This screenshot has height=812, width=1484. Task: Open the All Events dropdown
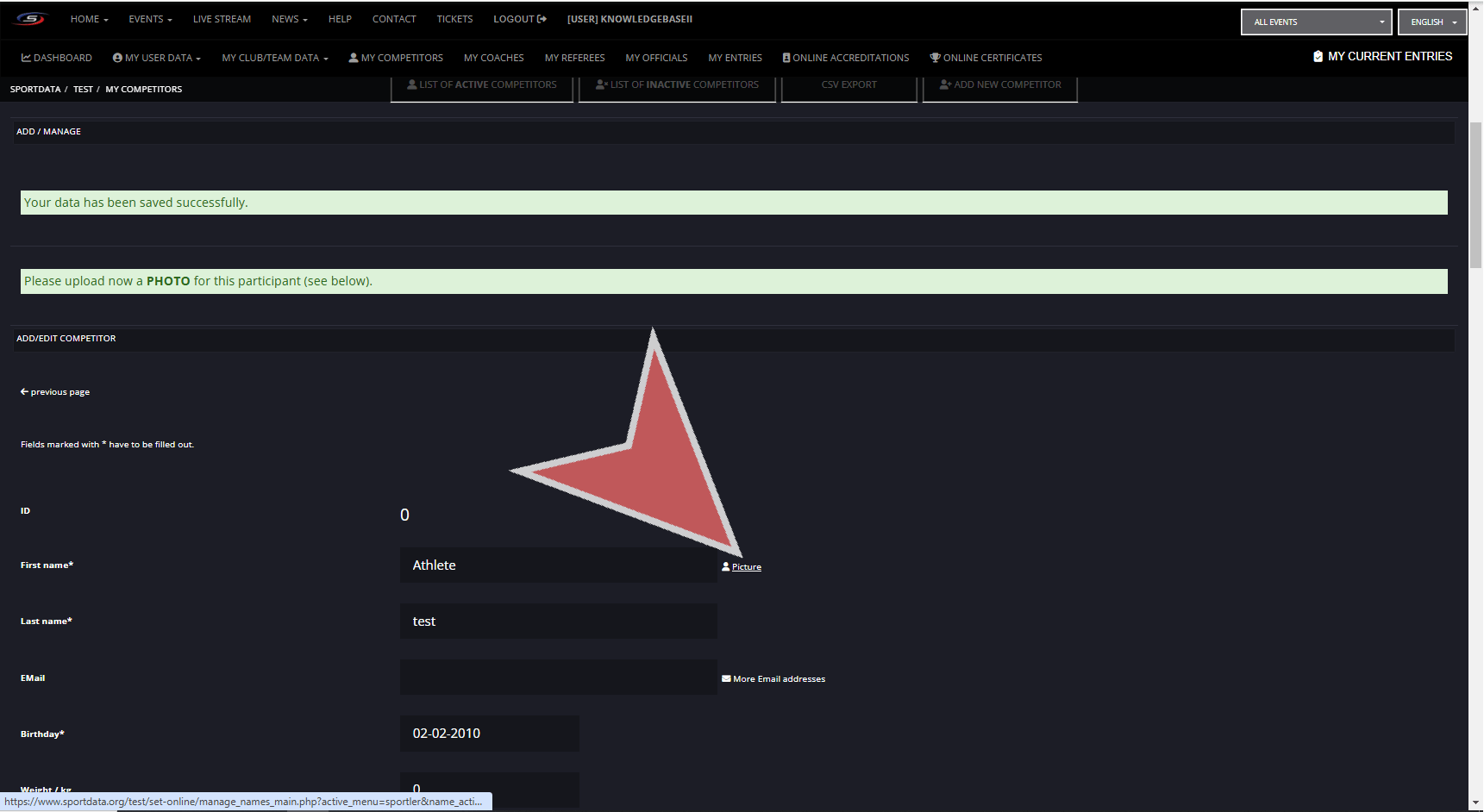[x=1316, y=22]
